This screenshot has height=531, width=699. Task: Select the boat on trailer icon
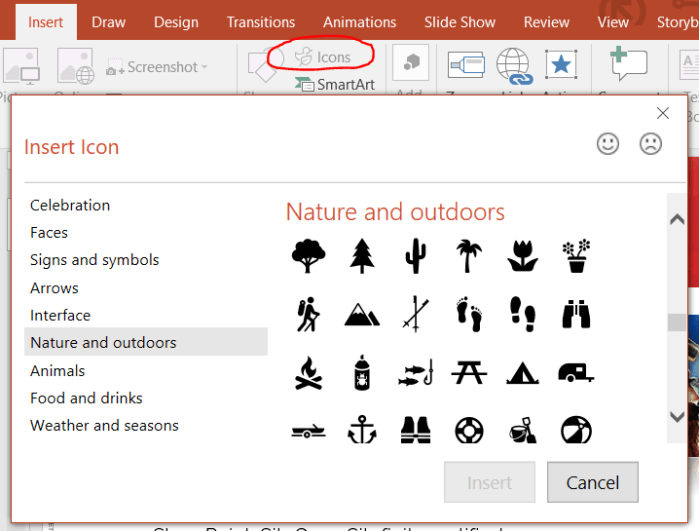[x=308, y=431]
